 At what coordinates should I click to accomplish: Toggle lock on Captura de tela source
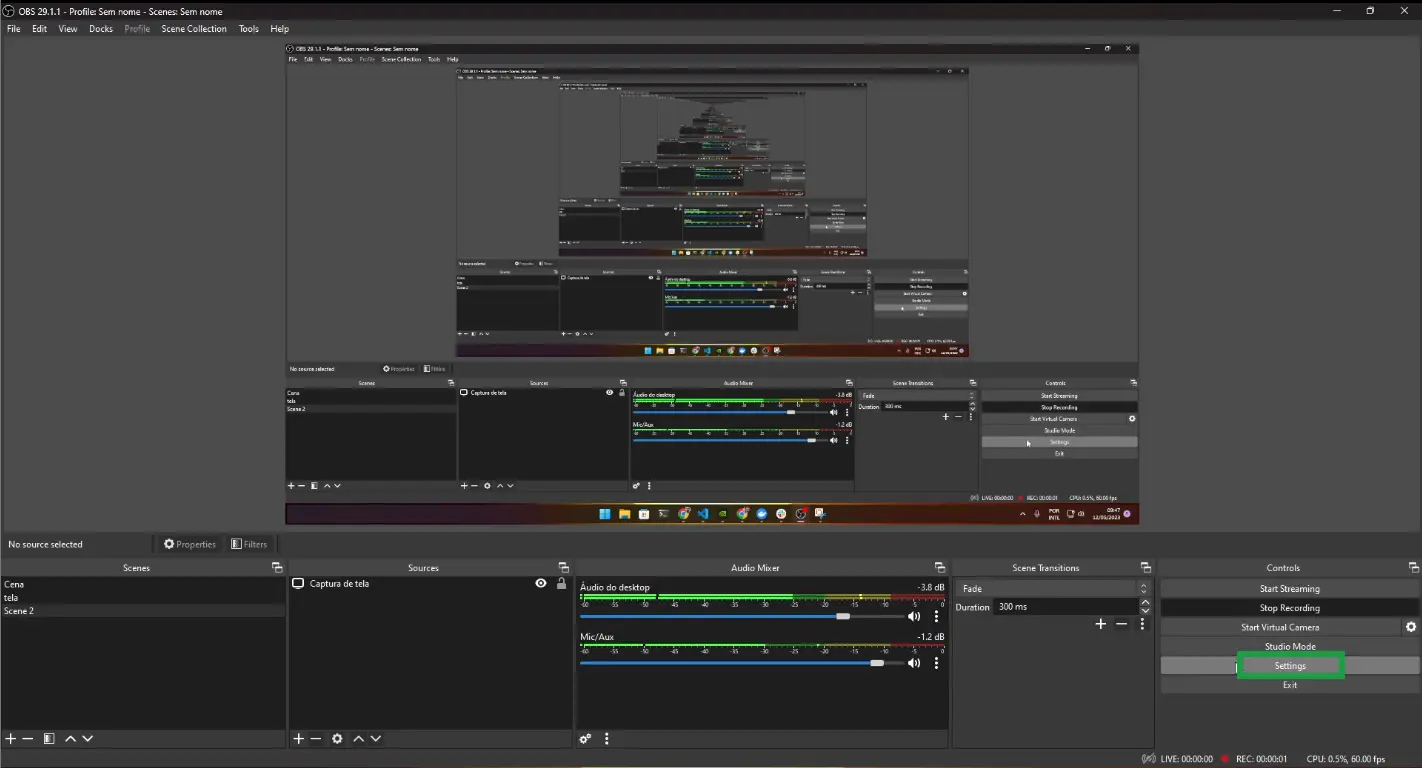[561, 583]
